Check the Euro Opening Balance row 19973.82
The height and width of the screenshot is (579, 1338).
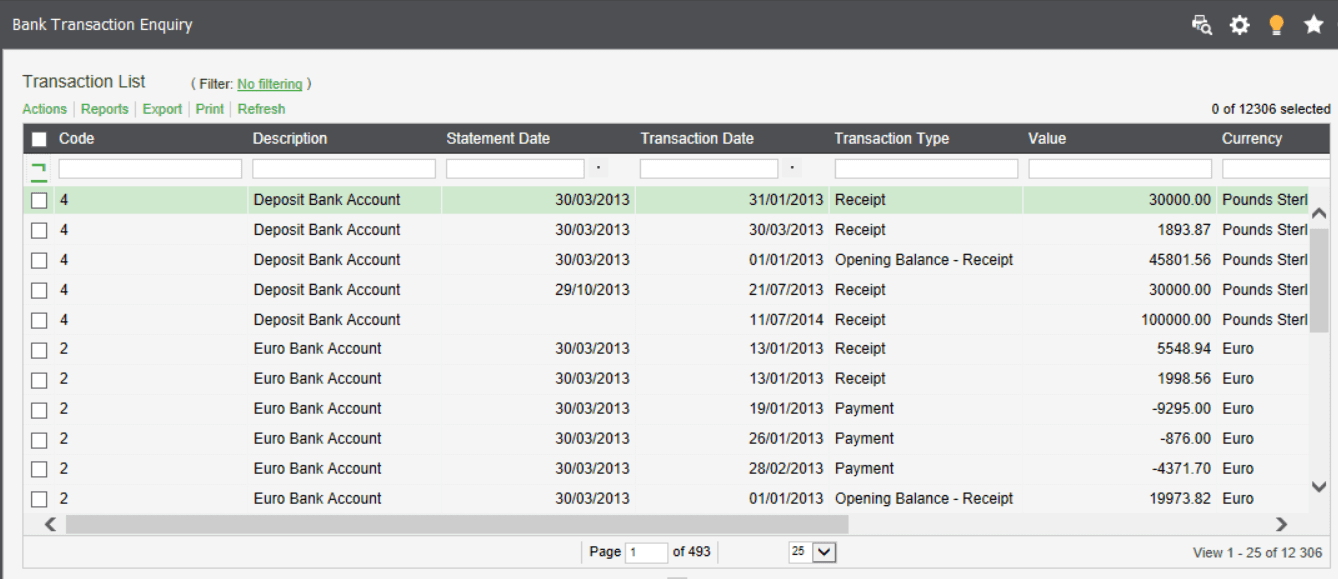click(x=39, y=499)
